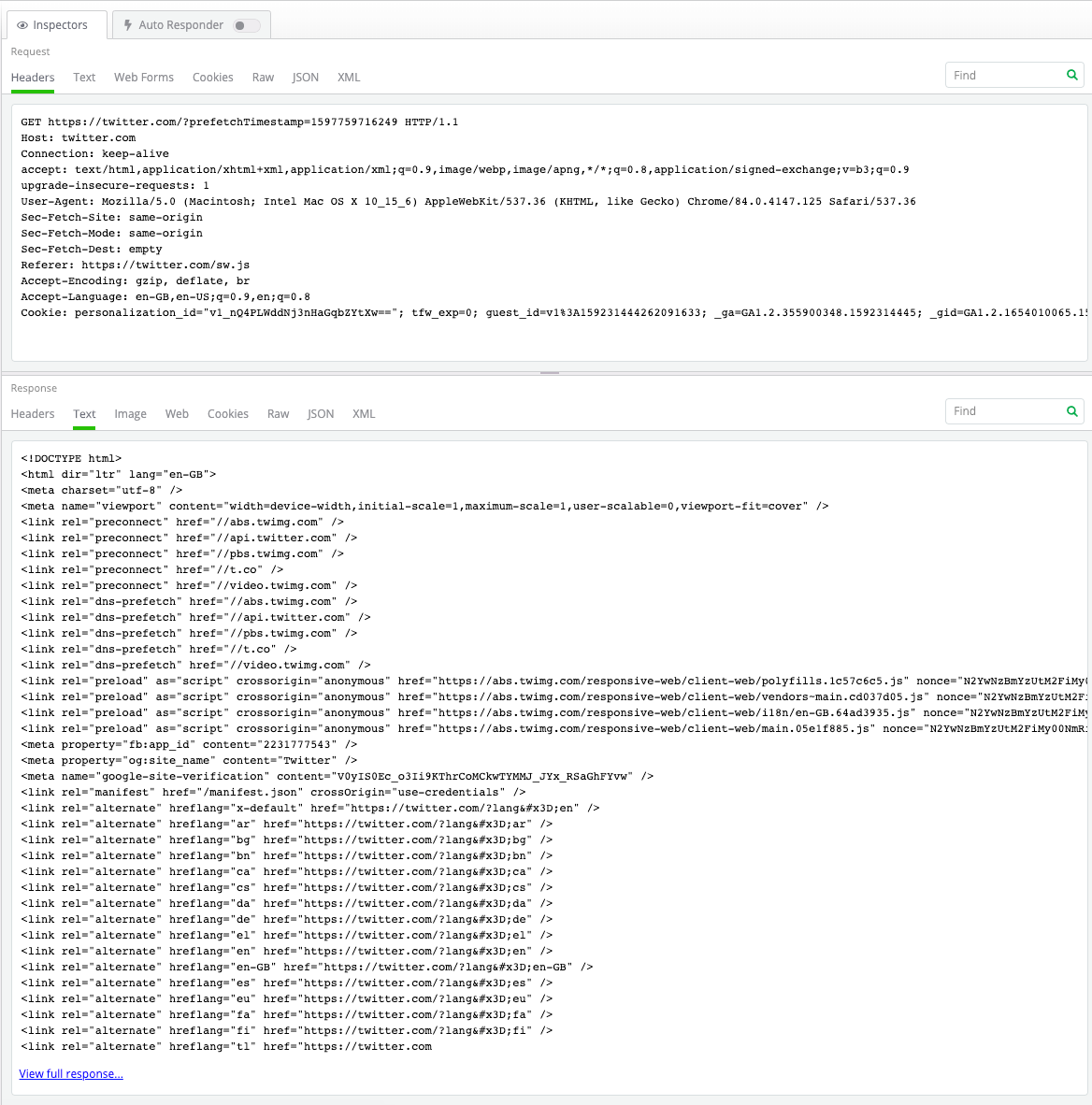Switch to the Response JSON tab
Screen dimensions: 1092x1105
coord(321,413)
